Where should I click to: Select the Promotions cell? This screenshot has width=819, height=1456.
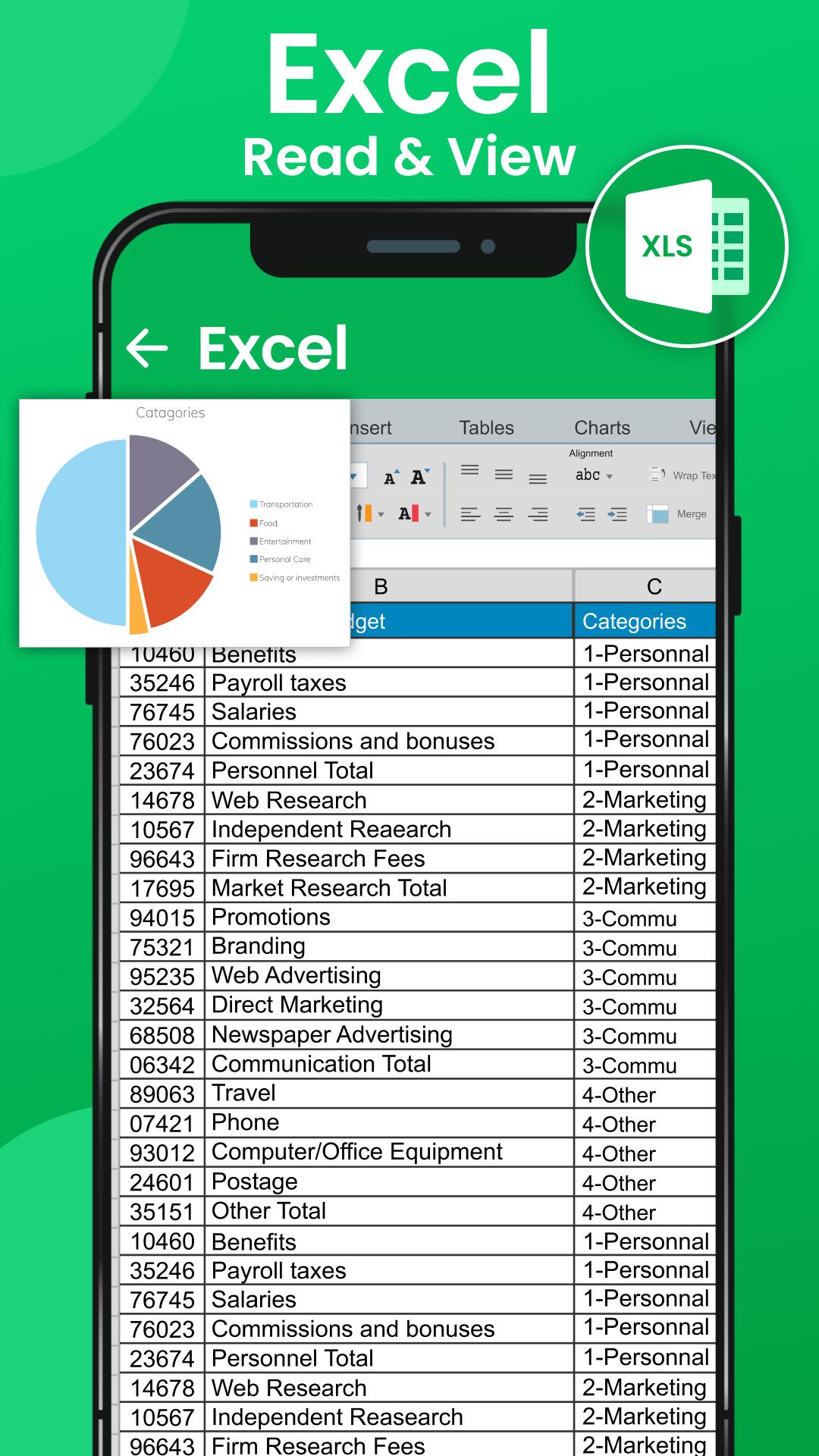(x=389, y=918)
